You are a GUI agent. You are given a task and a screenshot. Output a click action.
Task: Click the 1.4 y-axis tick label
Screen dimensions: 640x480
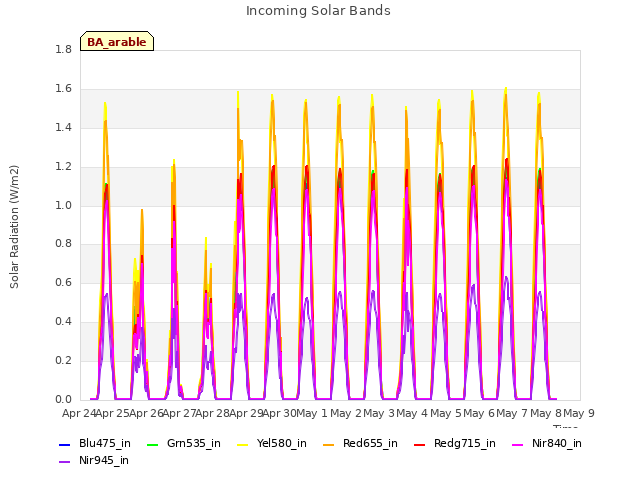click(x=63, y=128)
